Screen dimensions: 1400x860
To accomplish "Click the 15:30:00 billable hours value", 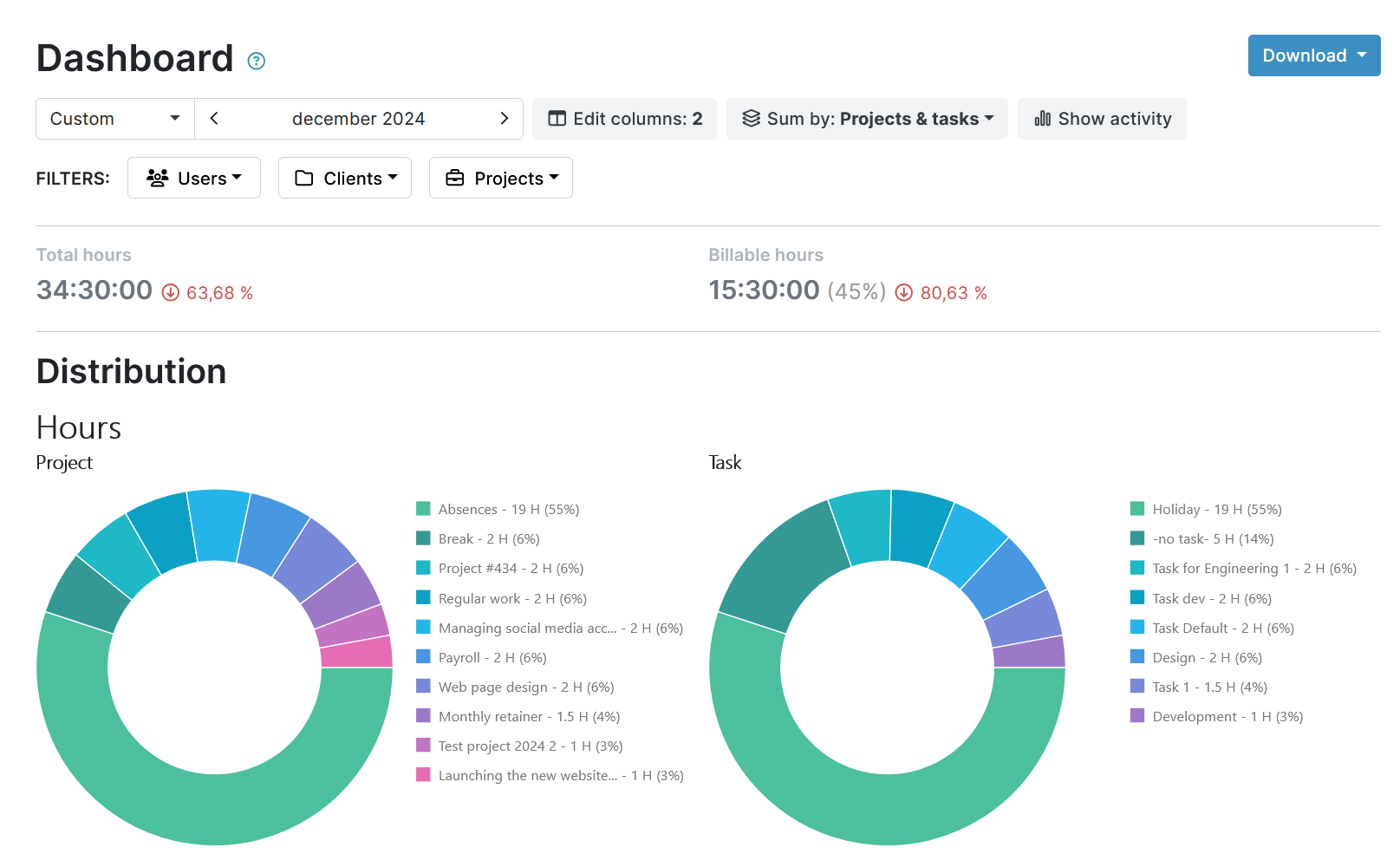I will pyautogui.click(x=764, y=290).
